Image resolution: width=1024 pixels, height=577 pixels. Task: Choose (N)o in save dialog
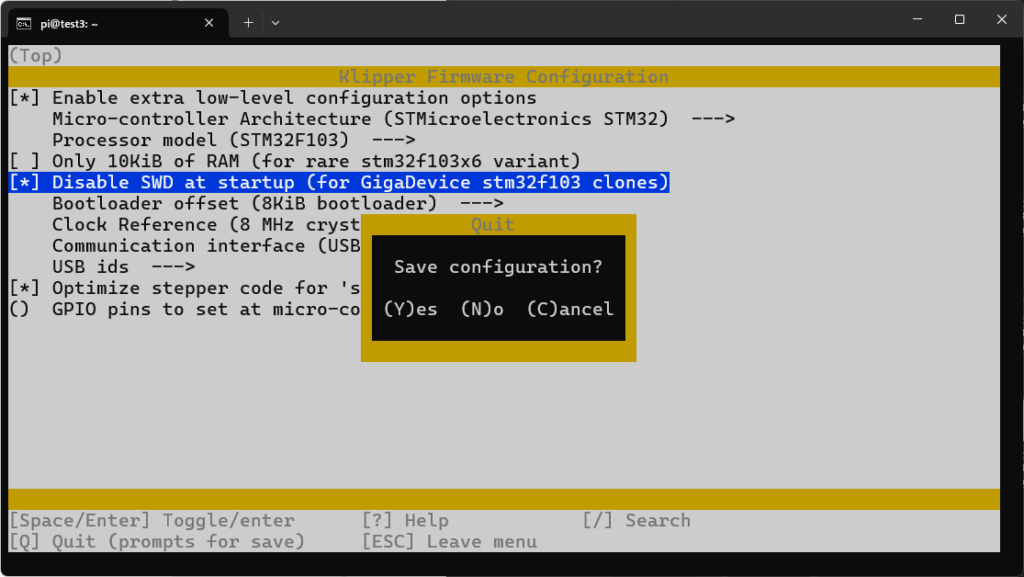tap(482, 309)
